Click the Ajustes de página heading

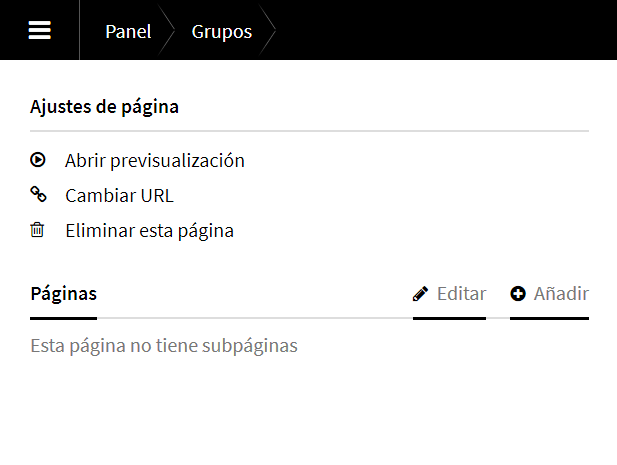click(105, 107)
